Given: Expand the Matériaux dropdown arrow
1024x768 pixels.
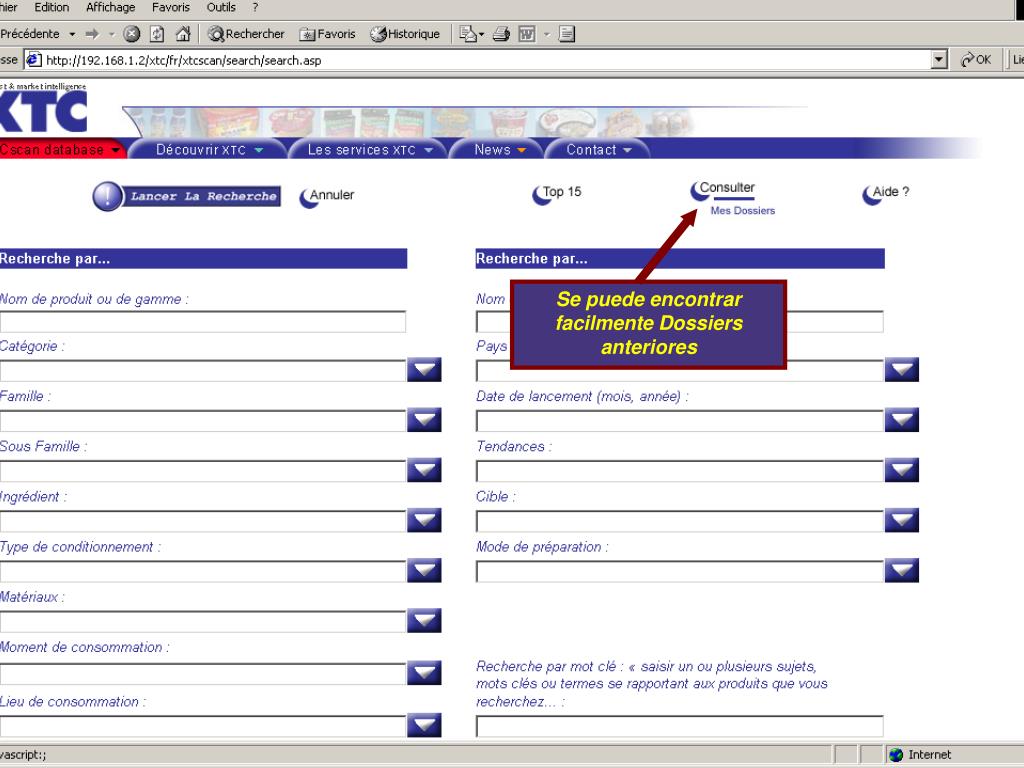Looking at the screenshot, I should coord(424,620).
